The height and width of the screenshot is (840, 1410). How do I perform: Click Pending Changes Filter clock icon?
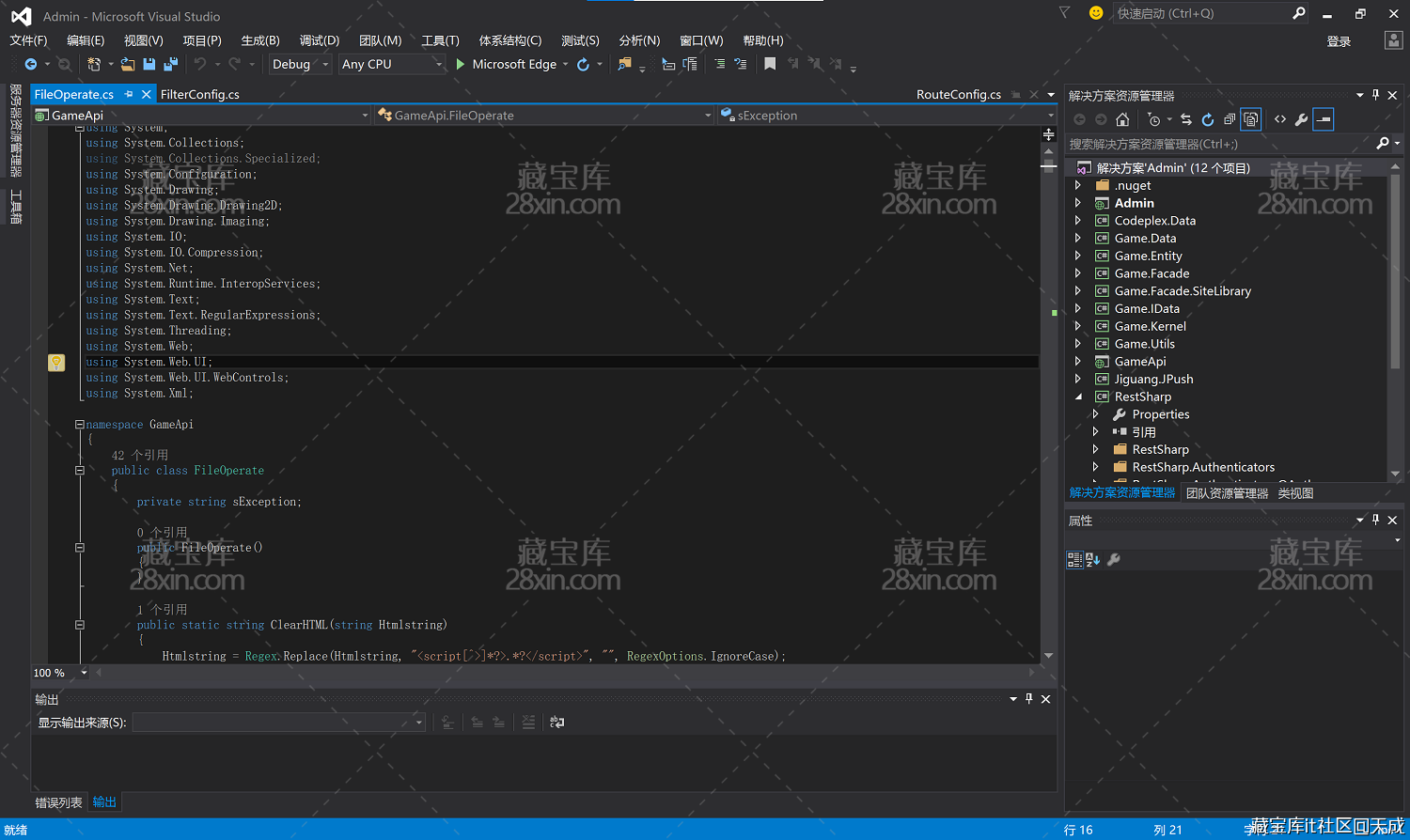[x=1153, y=119]
